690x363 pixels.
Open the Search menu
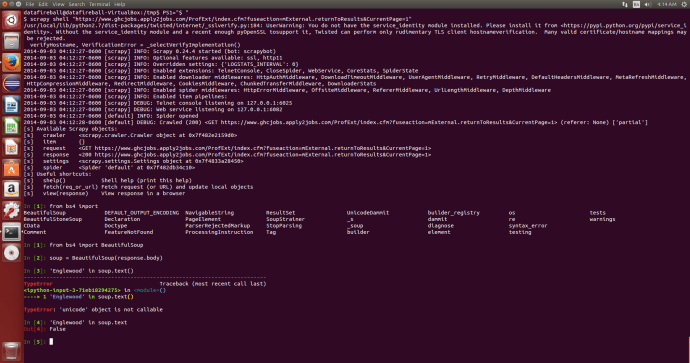point(77,4)
